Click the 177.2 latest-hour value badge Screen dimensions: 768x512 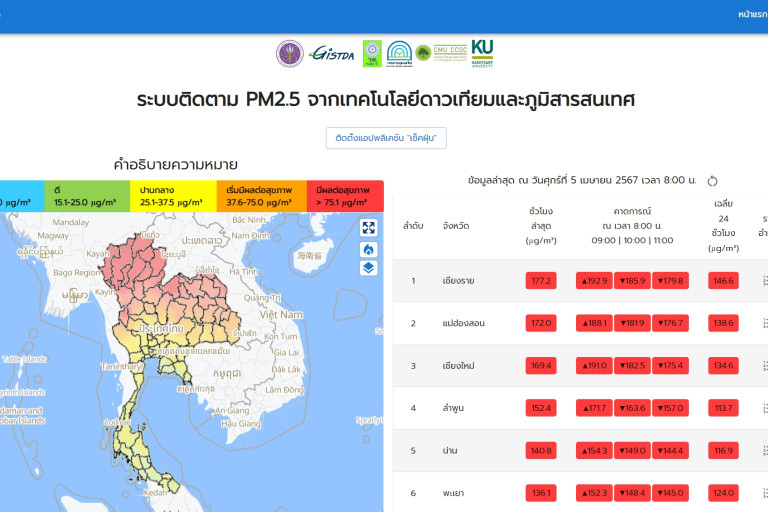click(541, 281)
